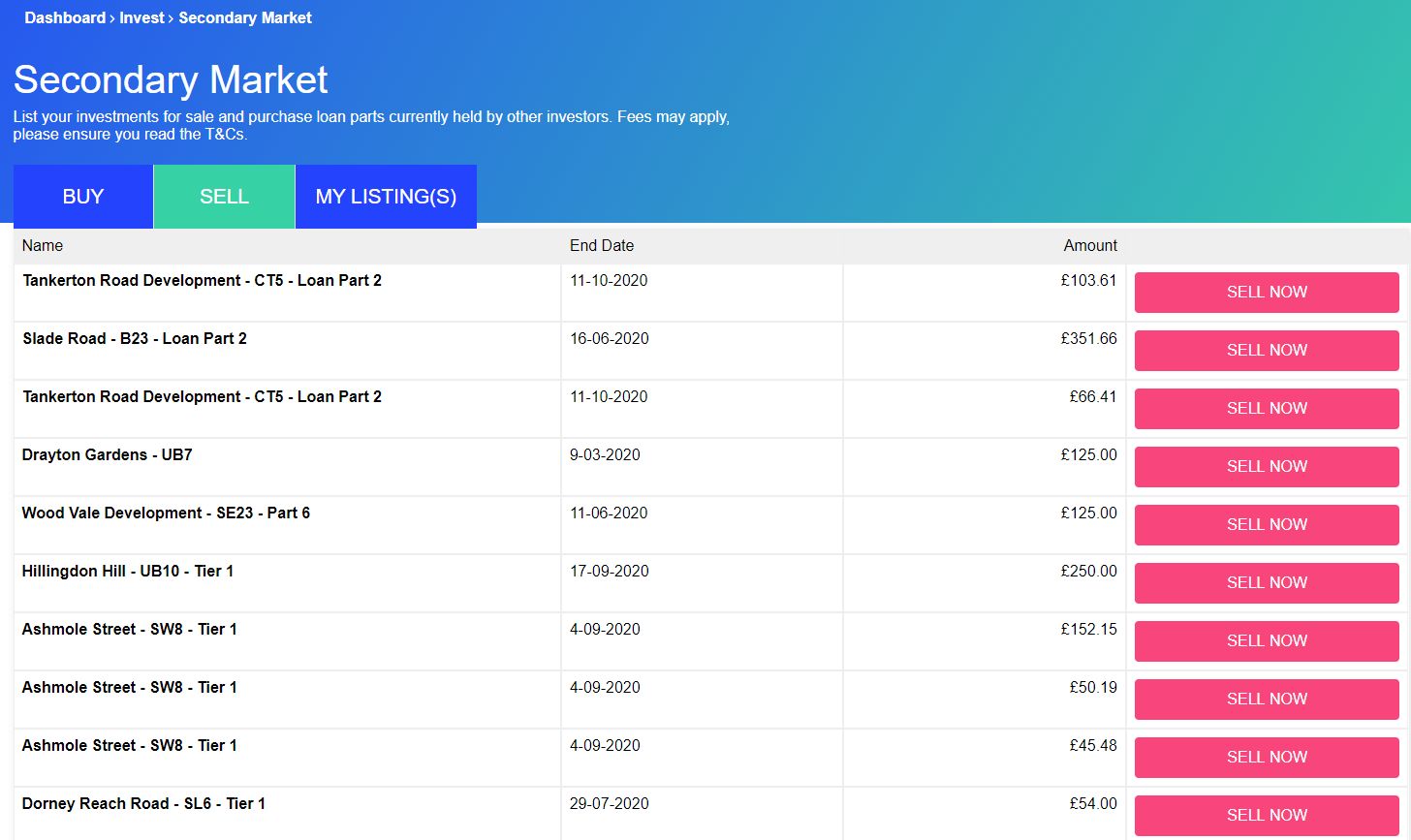1411x840 pixels.
Task: Sell the £66.41 Tankerton Road loan part
Action: [1267, 409]
